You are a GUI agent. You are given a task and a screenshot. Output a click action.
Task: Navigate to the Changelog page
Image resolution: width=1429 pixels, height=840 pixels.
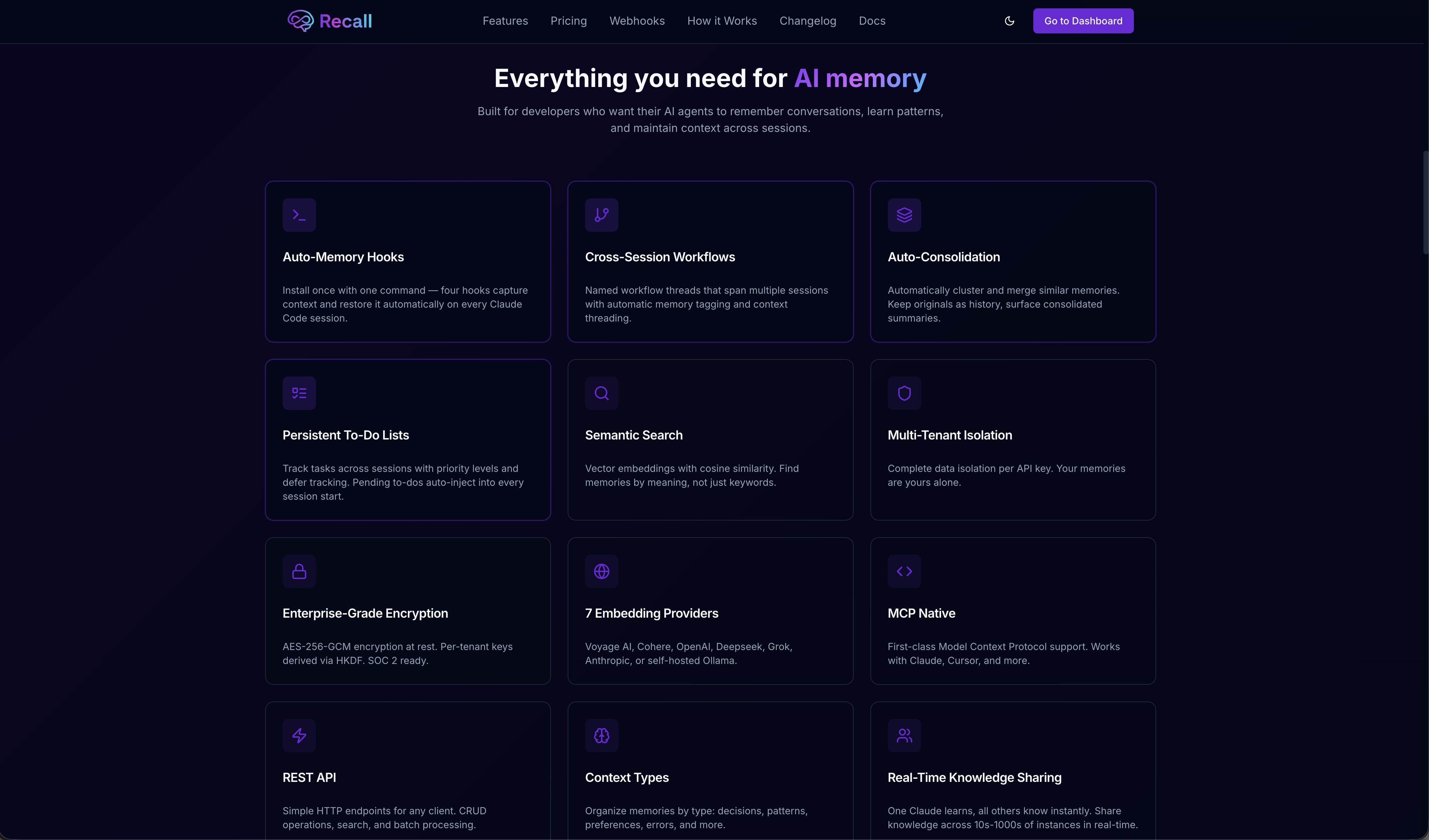coord(807,21)
